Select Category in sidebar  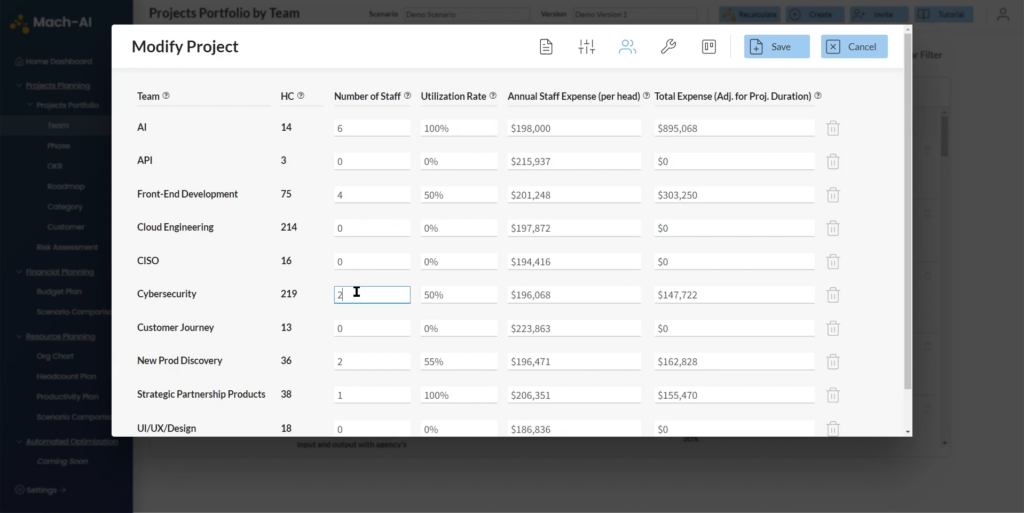tap(65, 206)
